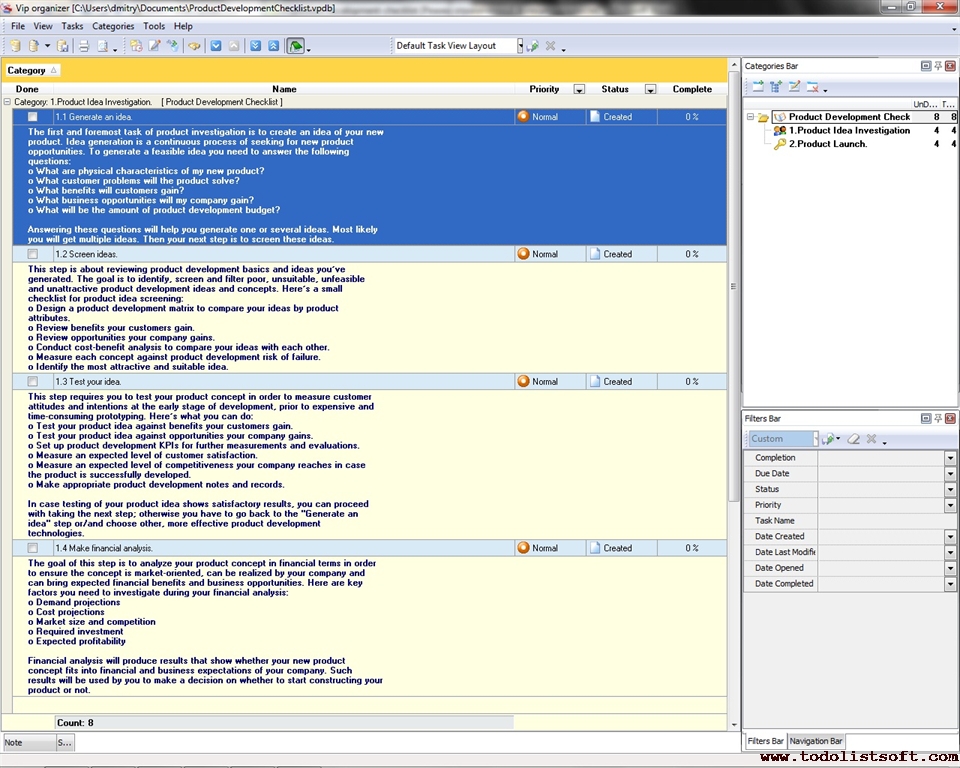Check the Done box for 1.1 Generate an idea
The image size is (960, 768).
(33, 117)
